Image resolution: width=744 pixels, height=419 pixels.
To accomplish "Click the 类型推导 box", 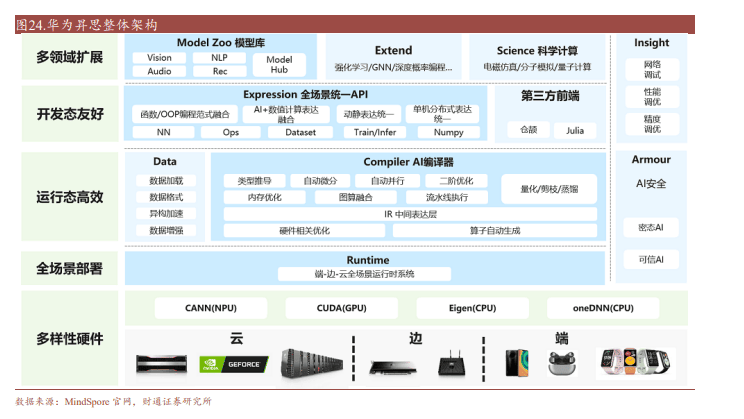I will (254, 181).
